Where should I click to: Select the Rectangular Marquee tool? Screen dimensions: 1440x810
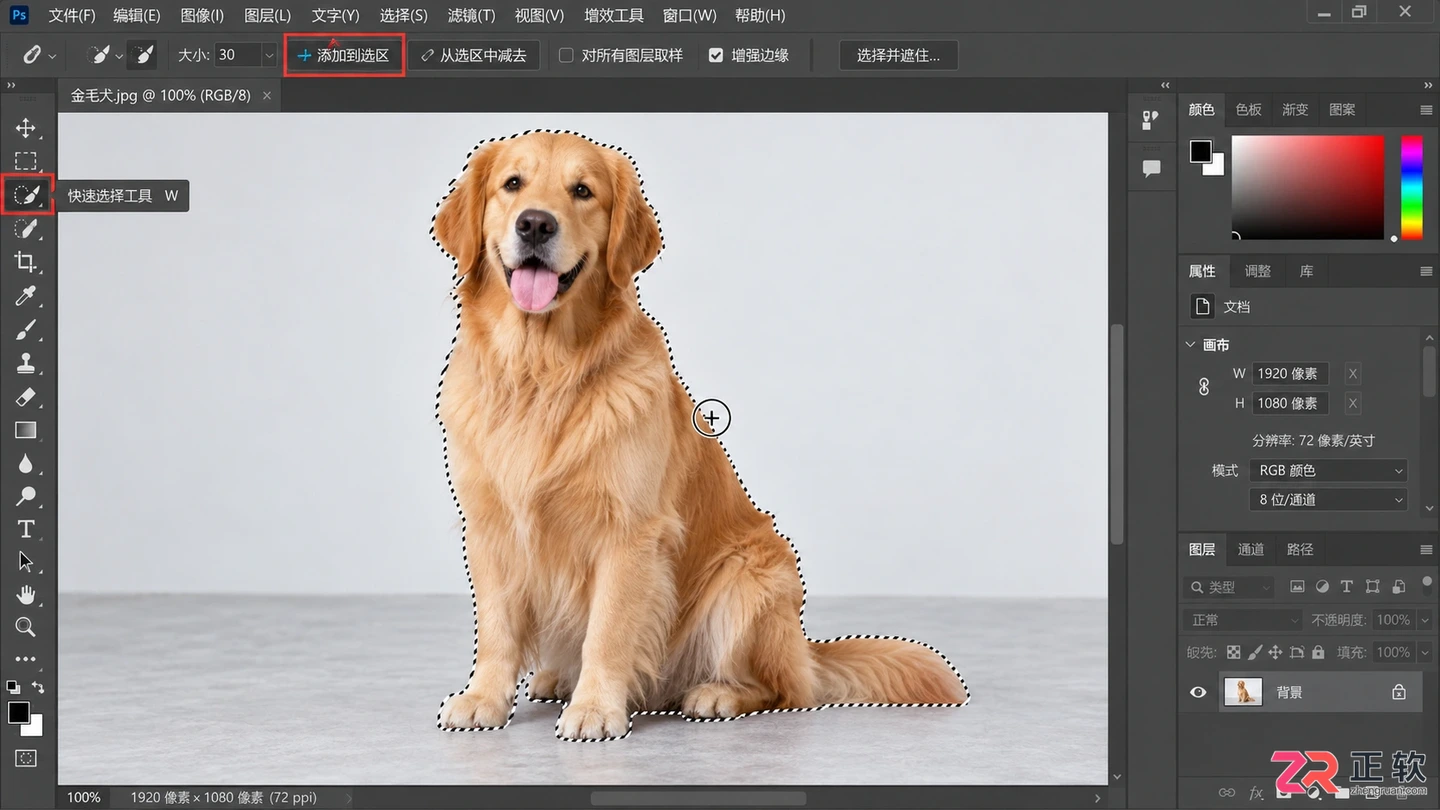pyautogui.click(x=26, y=161)
